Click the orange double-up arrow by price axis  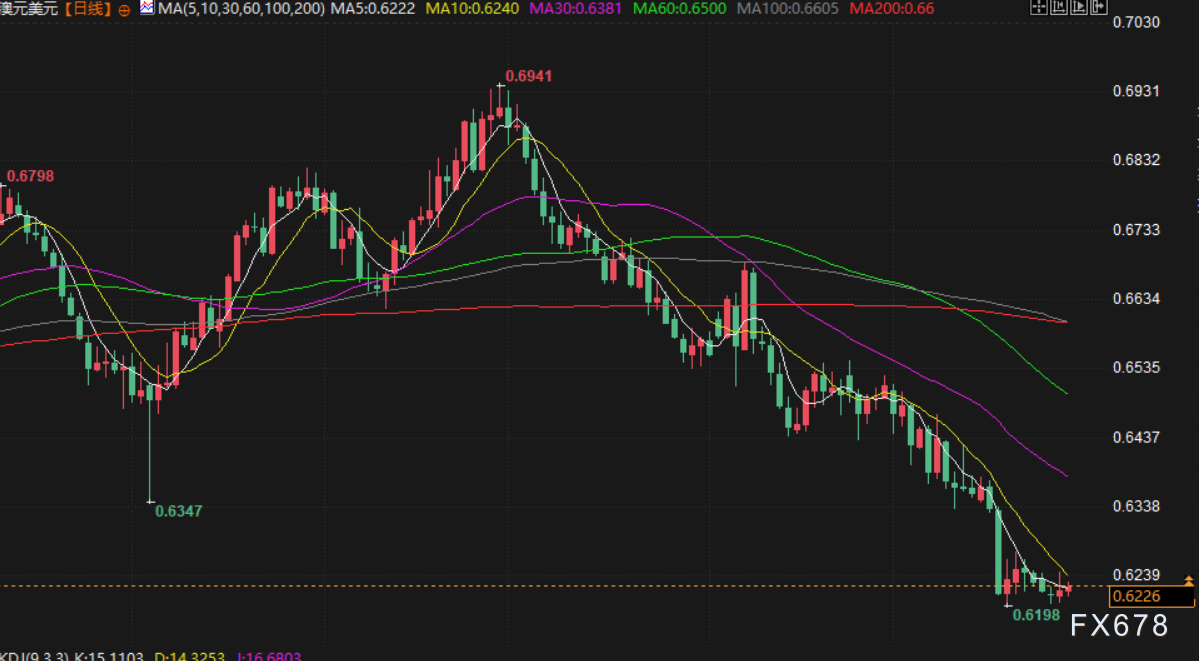pos(1188,580)
